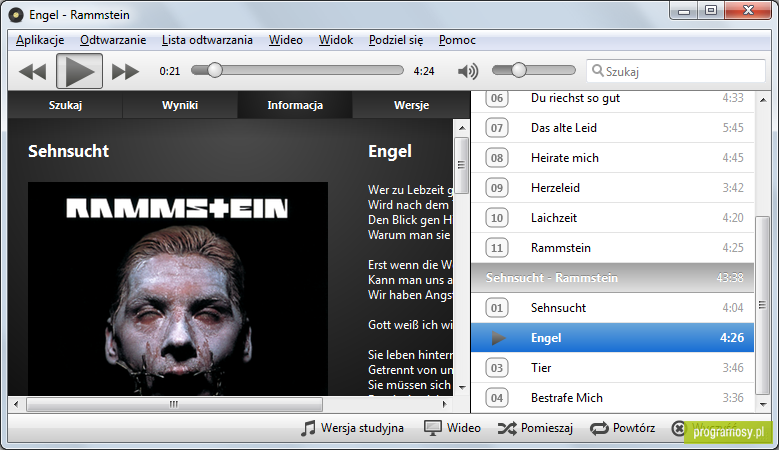Toggle shuffle with the Pomieszaj icon
The width and height of the screenshot is (779, 450).
click(507, 428)
